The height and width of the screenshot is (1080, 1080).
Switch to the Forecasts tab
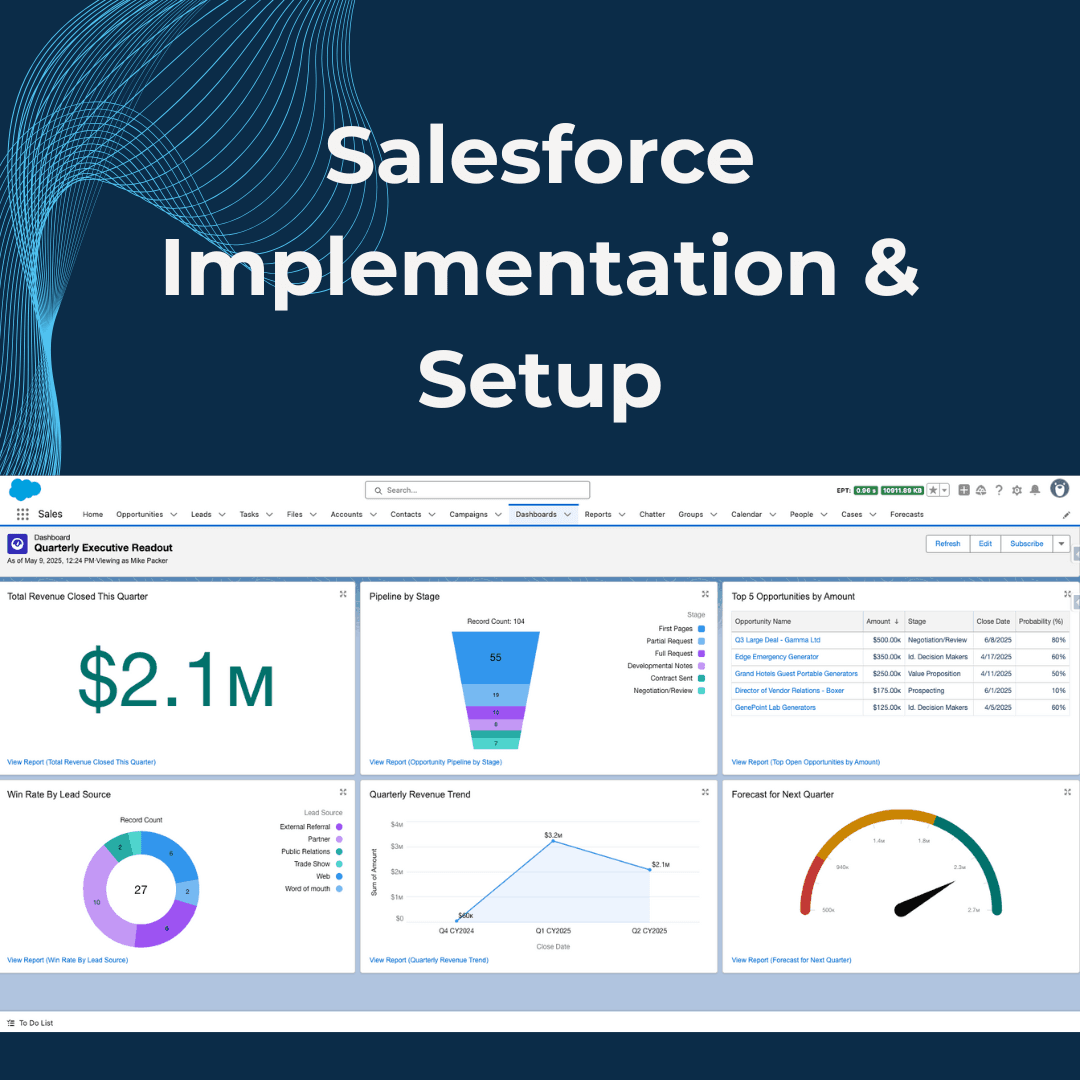pos(906,513)
